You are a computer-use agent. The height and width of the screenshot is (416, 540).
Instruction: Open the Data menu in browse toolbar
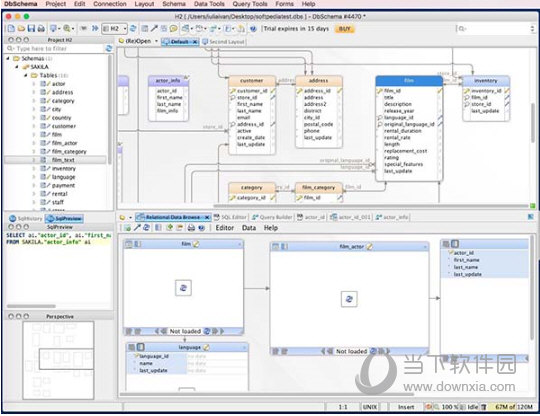click(x=249, y=228)
